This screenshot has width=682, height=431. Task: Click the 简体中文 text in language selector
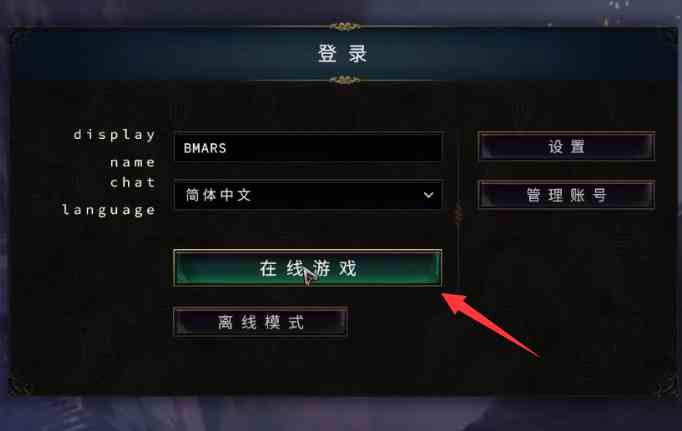click(218, 194)
